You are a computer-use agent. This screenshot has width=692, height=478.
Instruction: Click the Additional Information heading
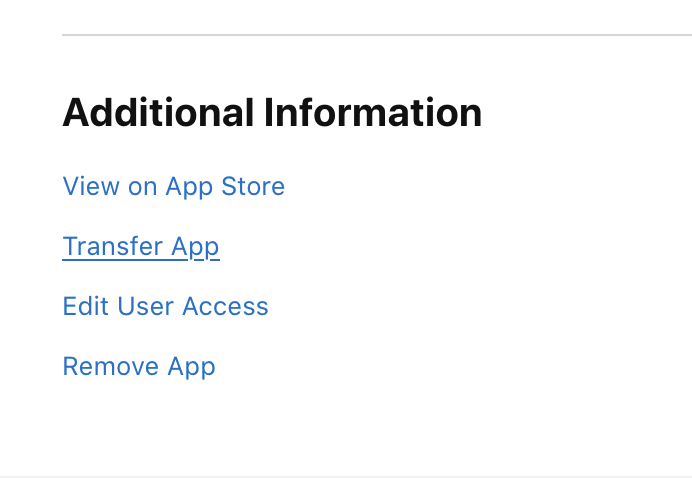(272, 113)
